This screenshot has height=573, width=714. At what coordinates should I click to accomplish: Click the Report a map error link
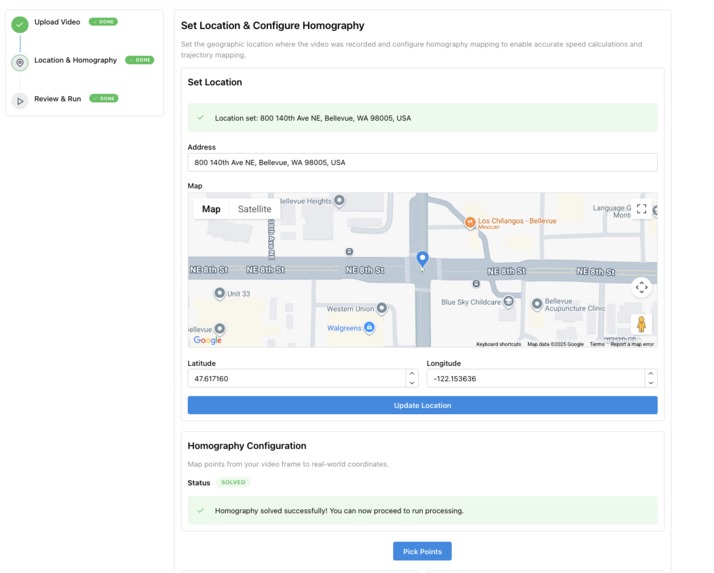632,344
